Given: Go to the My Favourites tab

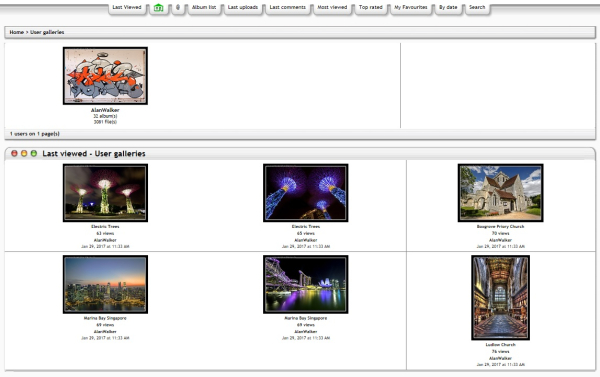Looking at the screenshot, I should pyautogui.click(x=411, y=7).
